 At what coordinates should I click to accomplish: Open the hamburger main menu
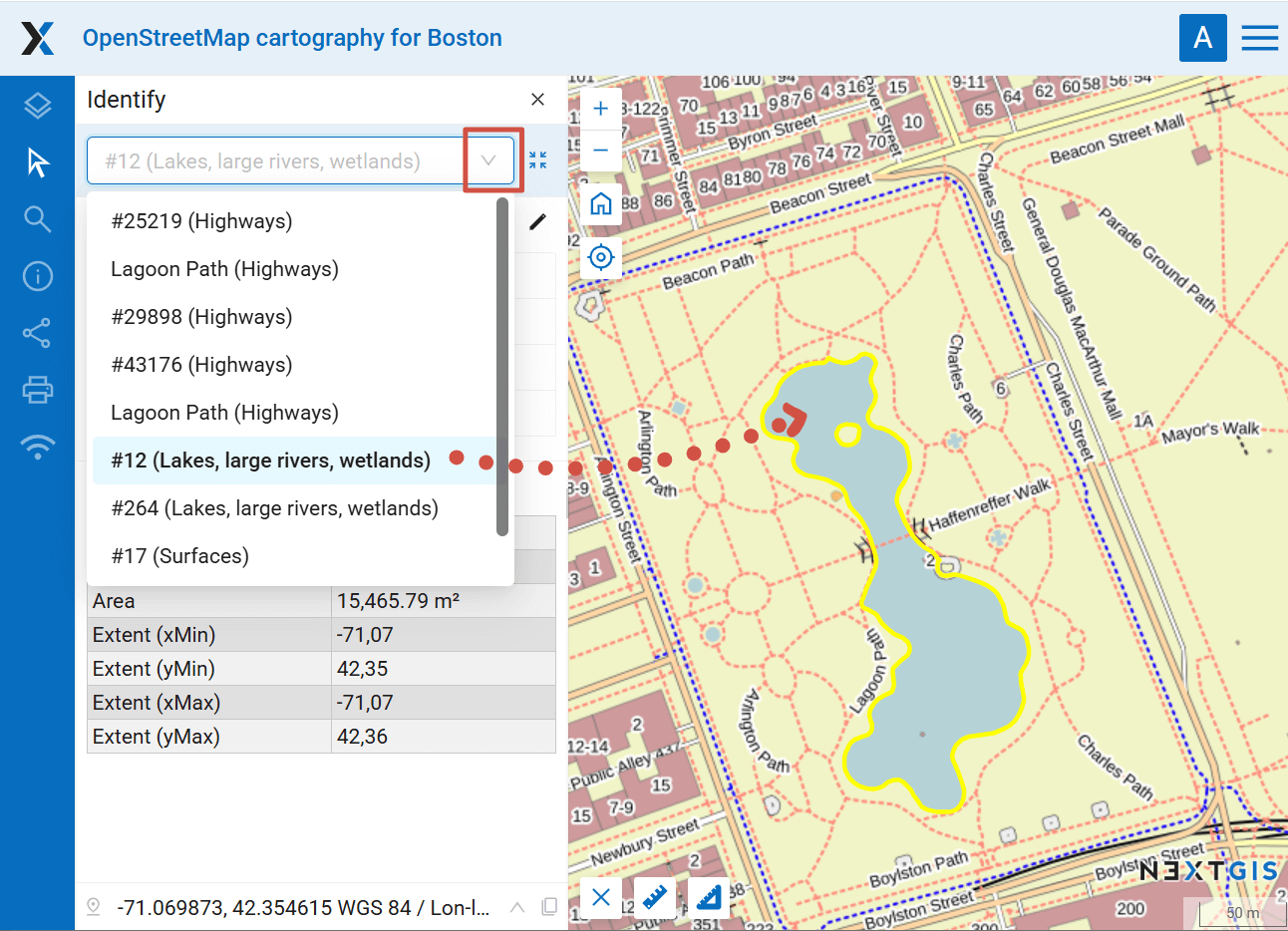[1259, 38]
